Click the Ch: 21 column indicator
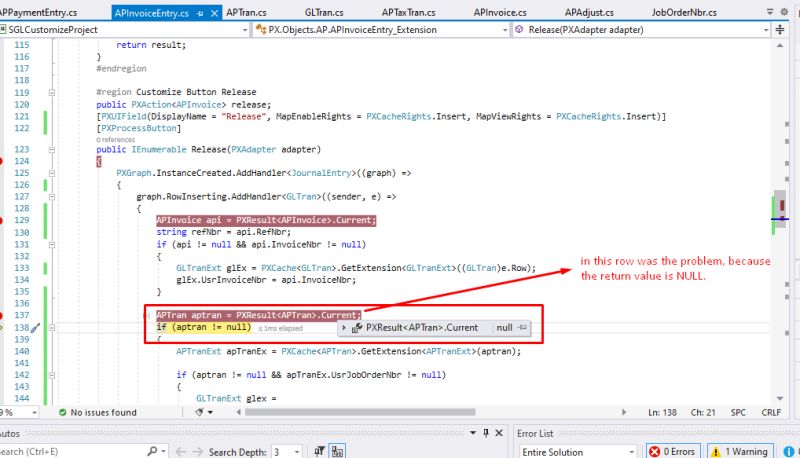 703,413
